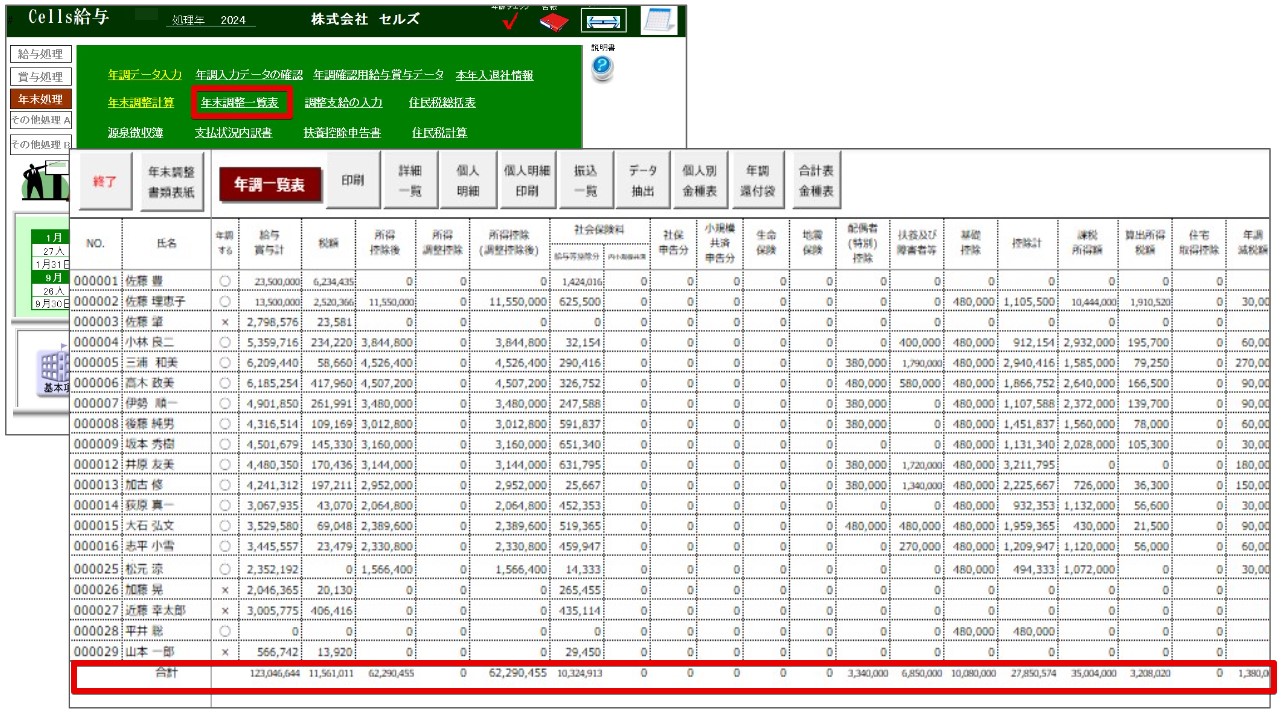Toggle 年調する mark for 佐藤 理恵子
The height and width of the screenshot is (715, 1281).
225,301
